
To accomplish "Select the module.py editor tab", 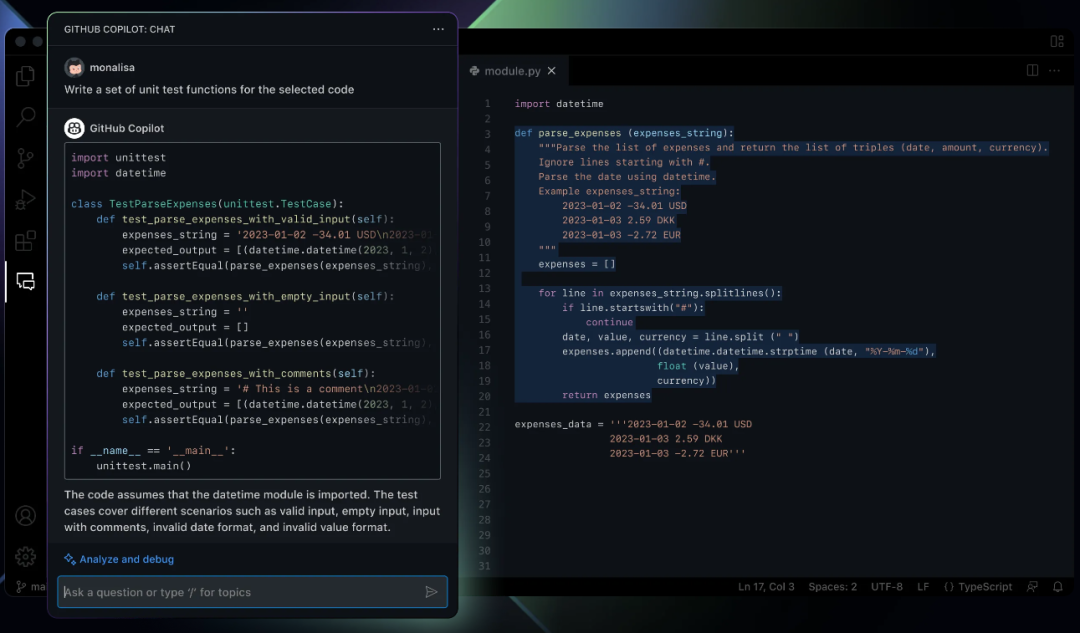I will click(512, 71).
